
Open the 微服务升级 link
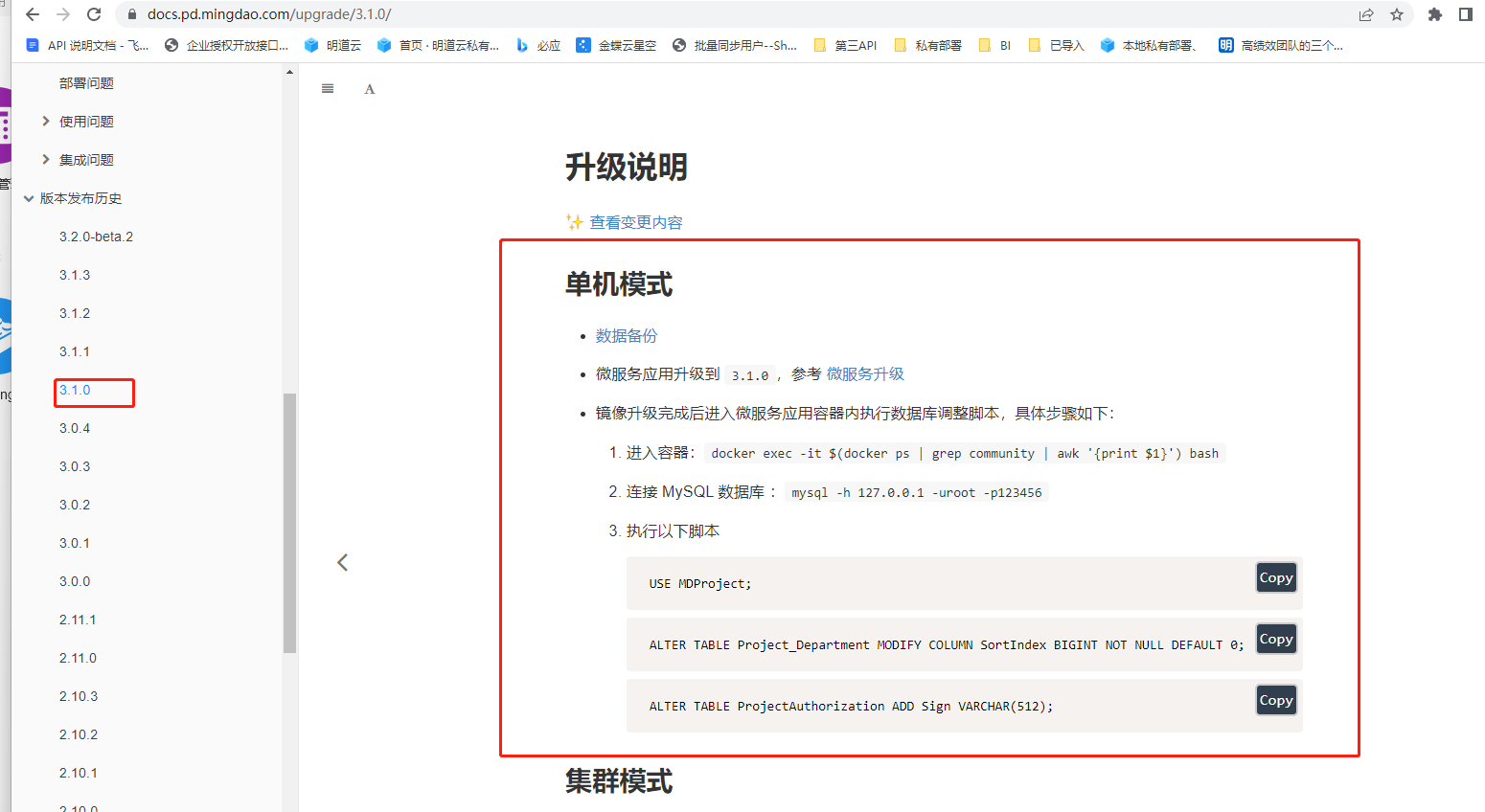[x=865, y=374]
